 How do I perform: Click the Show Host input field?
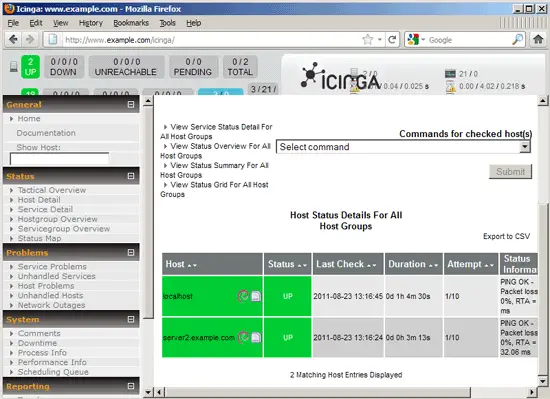tap(59, 159)
